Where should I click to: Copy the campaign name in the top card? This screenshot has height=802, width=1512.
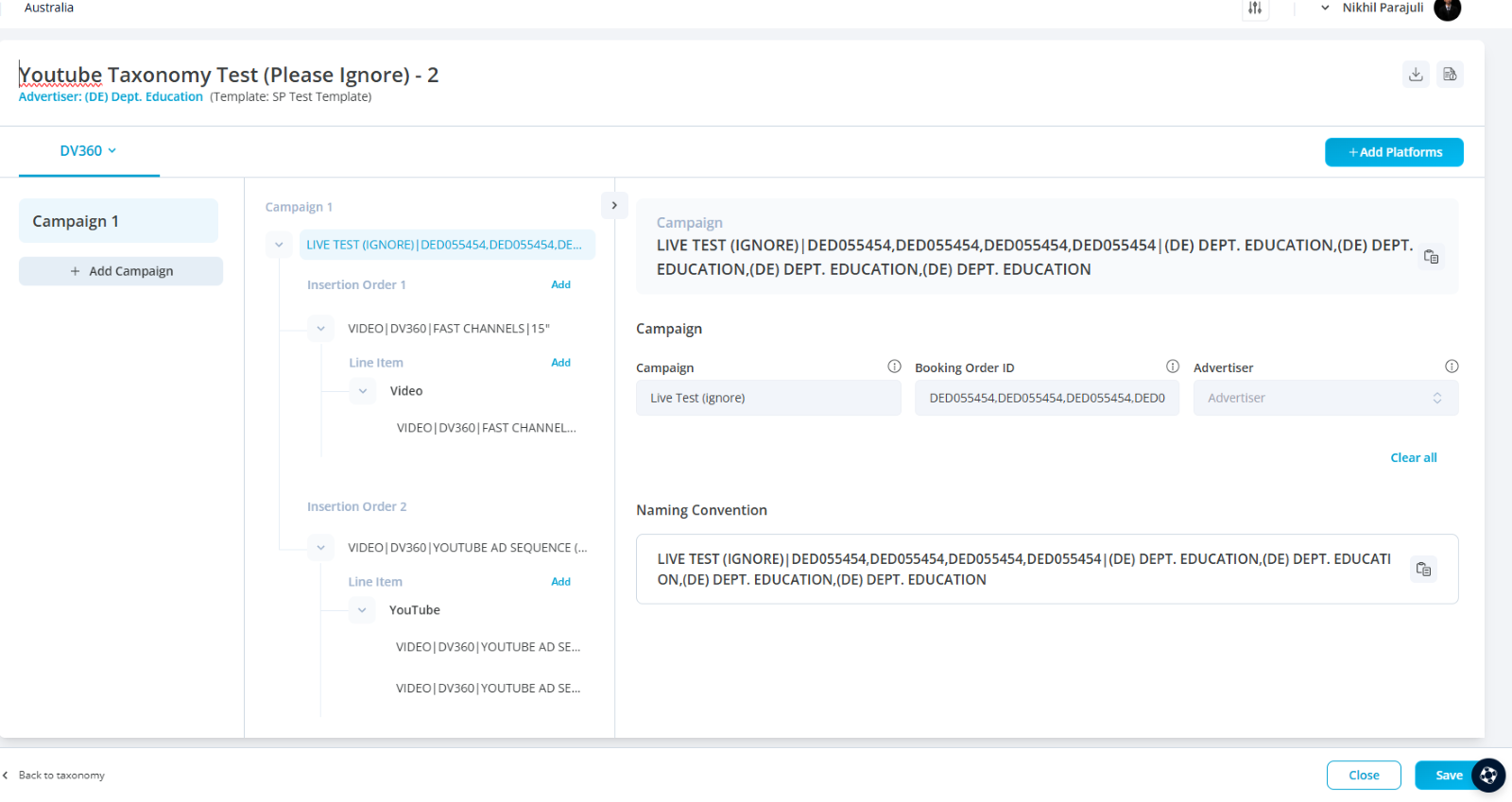pos(1431,257)
